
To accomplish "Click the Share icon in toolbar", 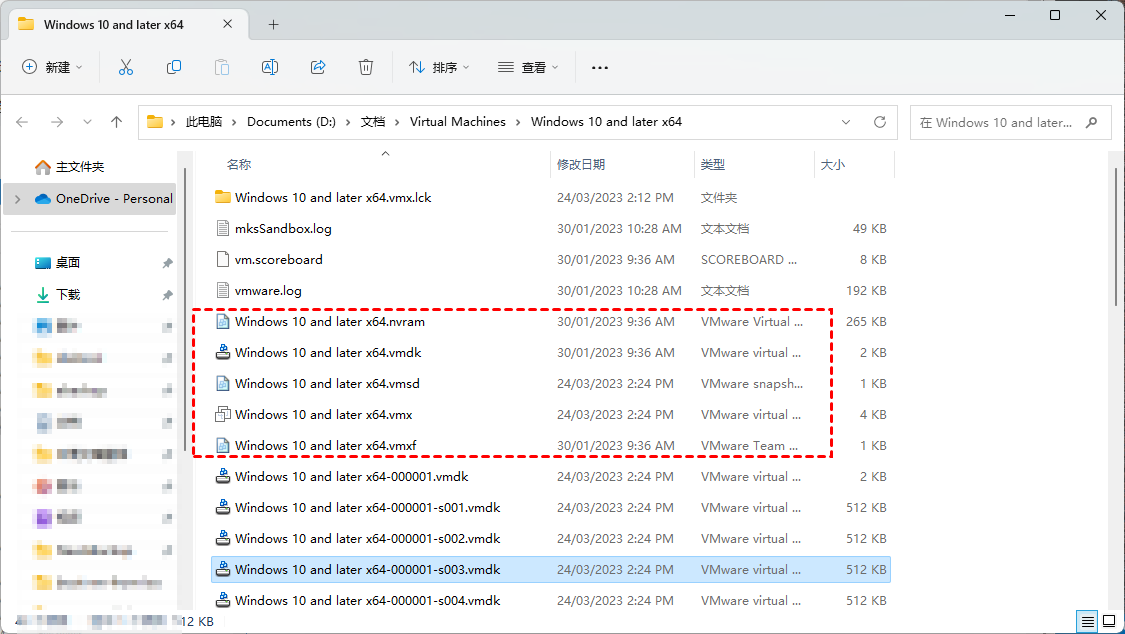I will tap(318, 67).
